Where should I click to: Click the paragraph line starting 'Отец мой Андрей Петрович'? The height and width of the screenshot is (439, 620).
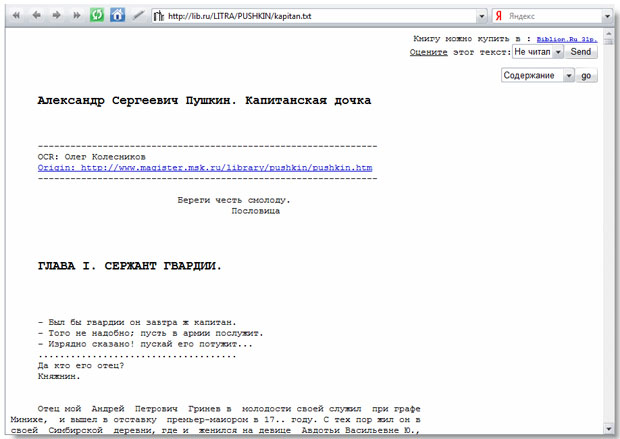click(229, 409)
